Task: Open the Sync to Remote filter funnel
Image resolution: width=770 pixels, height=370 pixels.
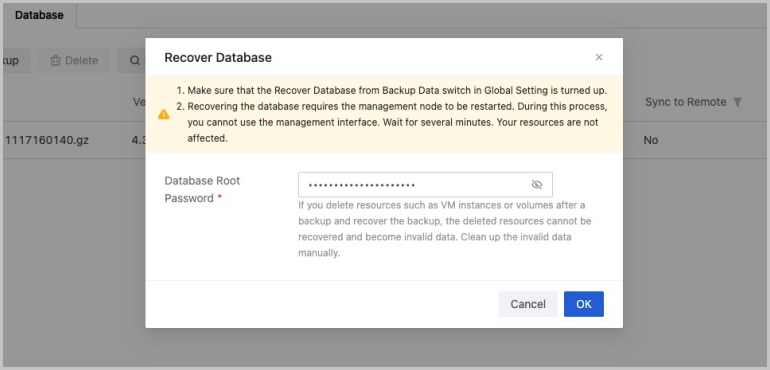Action: tap(737, 102)
